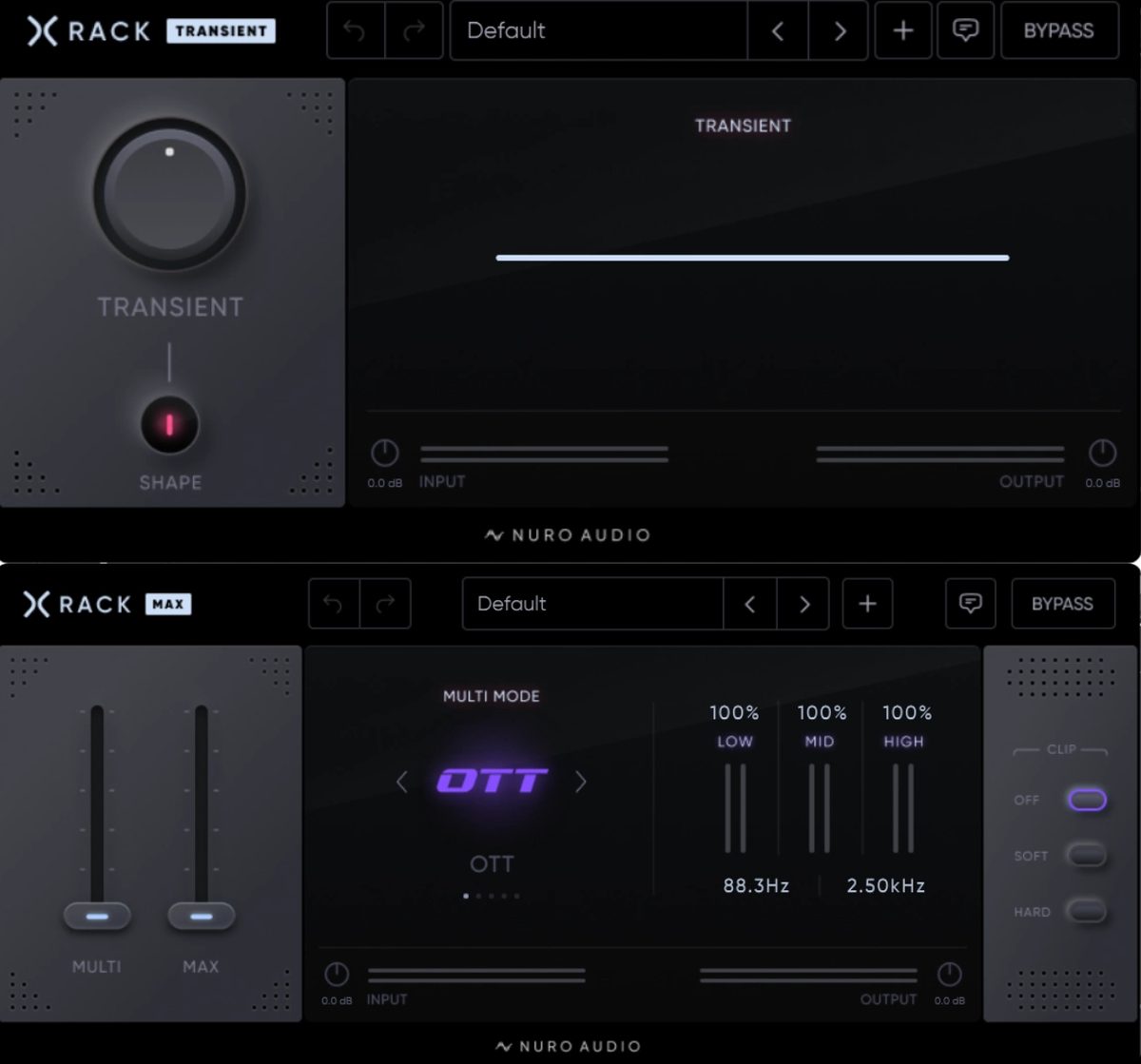Redo in the Rack Transient plugin
Image resolution: width=1141 pixels, height=1064 pixels.
pyautogui.click(x=415, y=30)
